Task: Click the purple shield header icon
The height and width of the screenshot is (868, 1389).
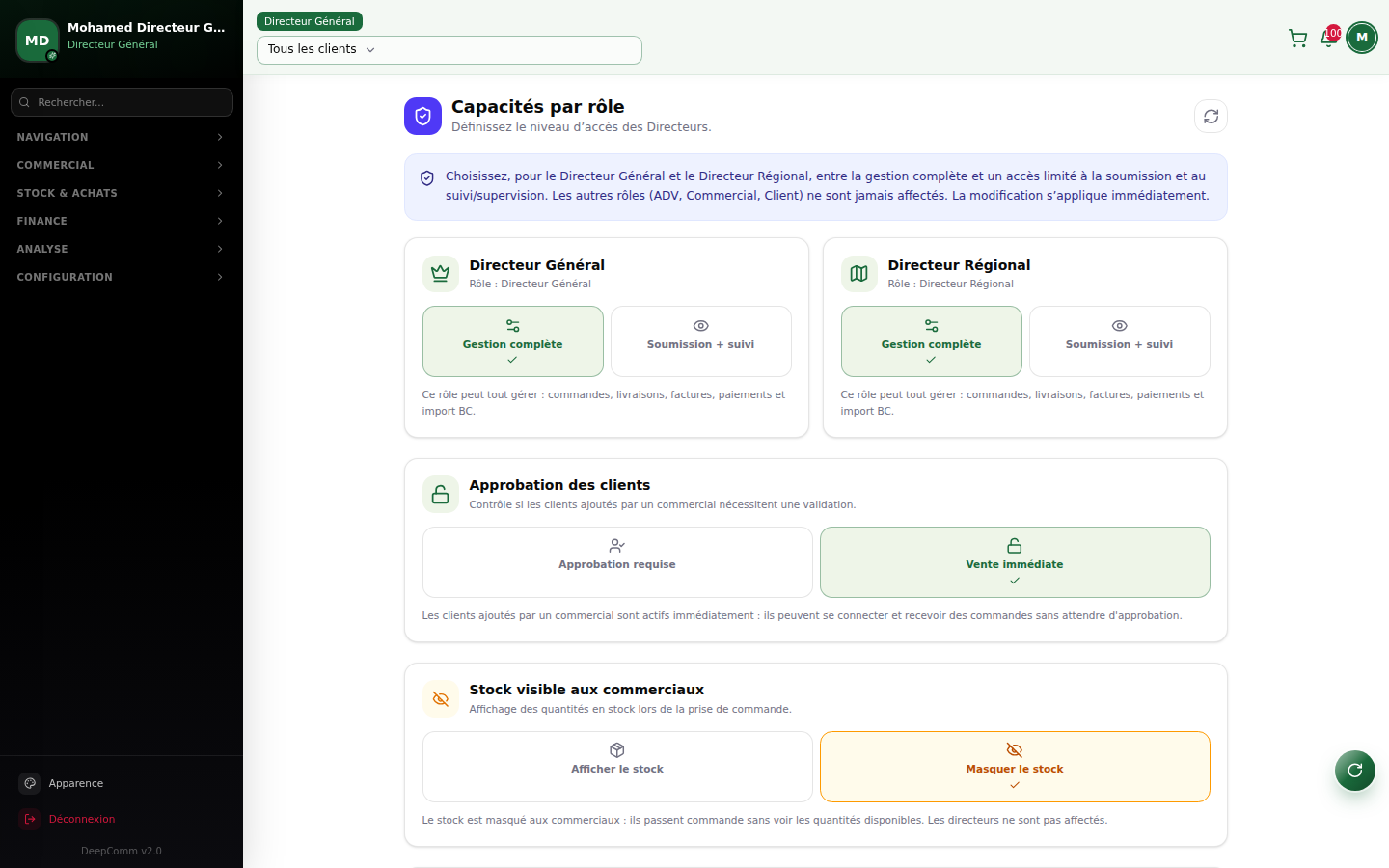Action: coord(422,117)
